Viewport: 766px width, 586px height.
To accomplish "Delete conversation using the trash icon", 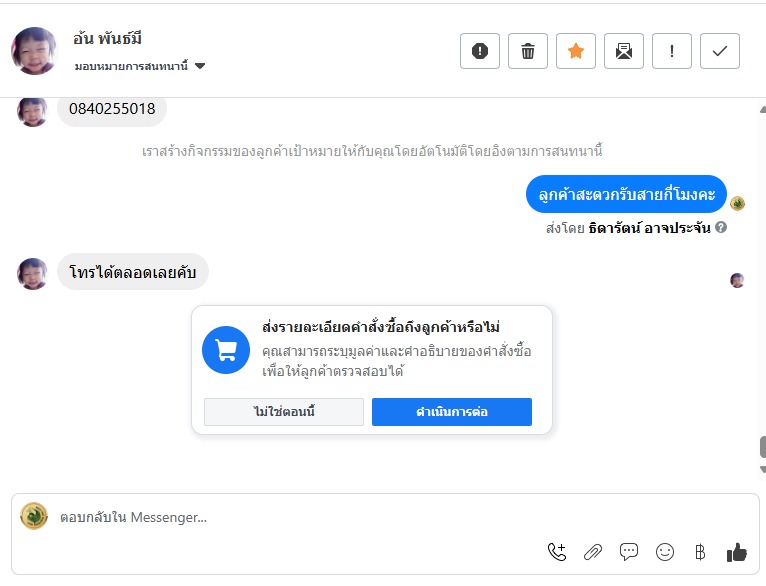I will [x=527, y=51].
